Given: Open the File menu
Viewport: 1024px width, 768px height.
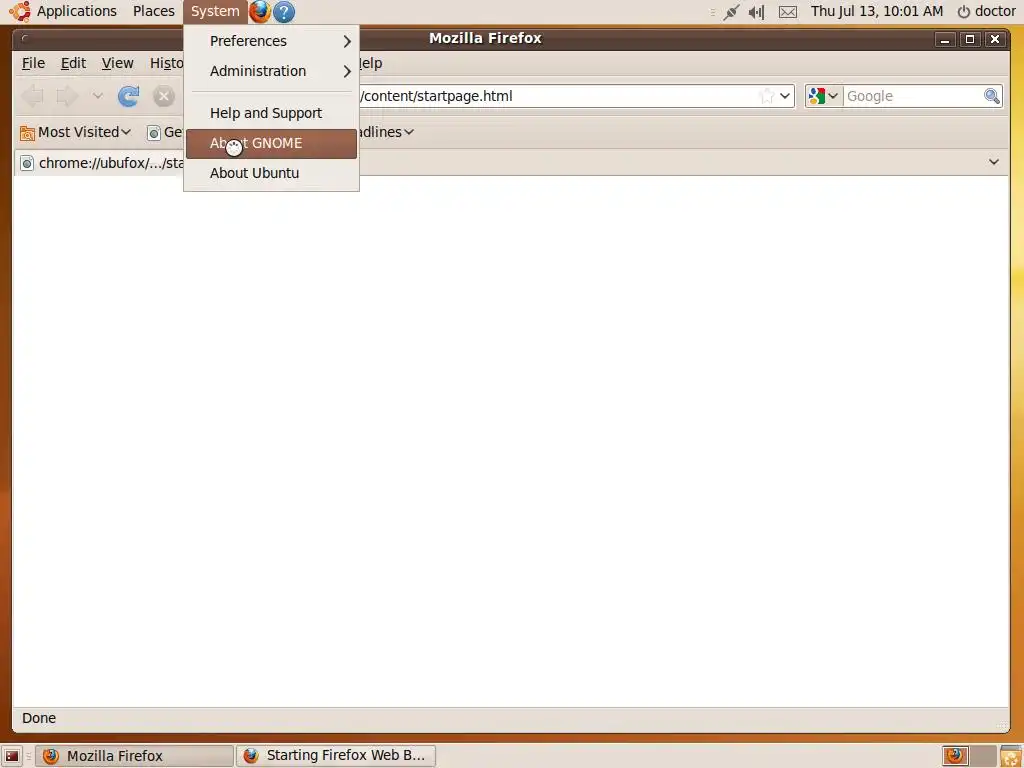Looking at the screenshot, I should pyautogui.click(x=33, y=63).
